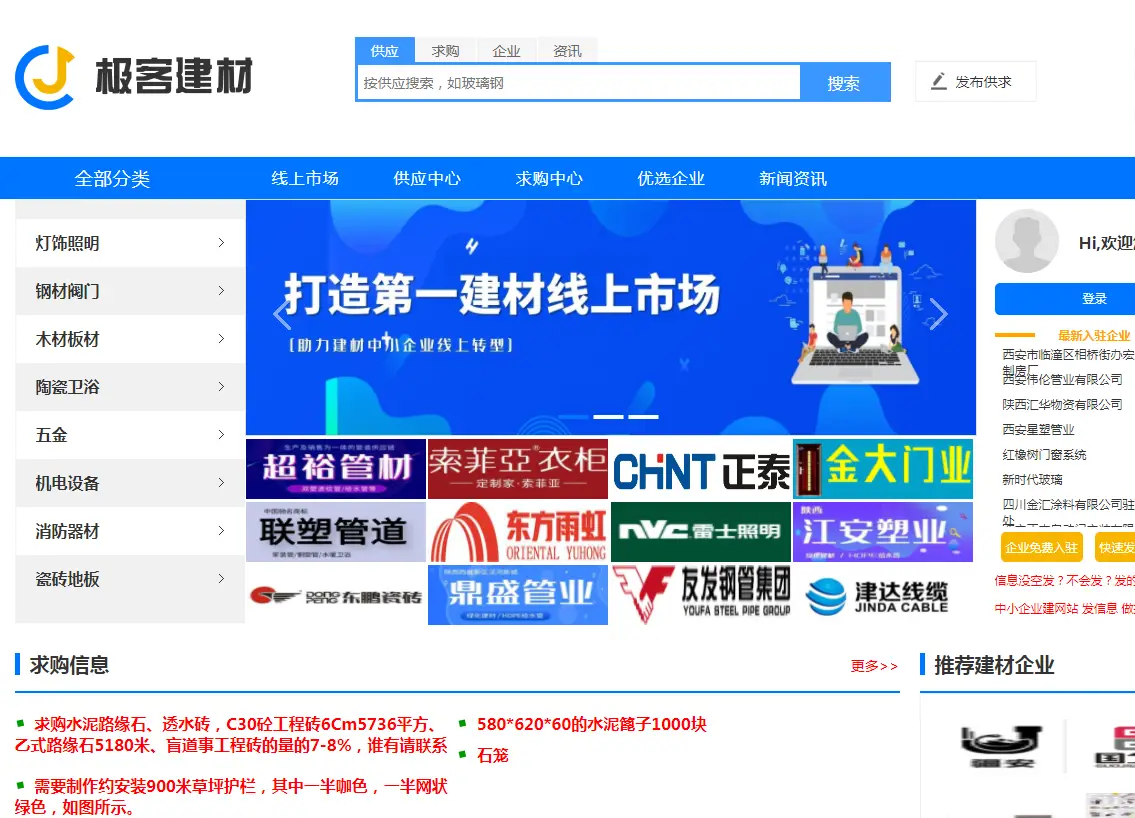Open 新闻资讯 in navigation bar
This screenshot has height=818, width=1135.
(793, 178)
